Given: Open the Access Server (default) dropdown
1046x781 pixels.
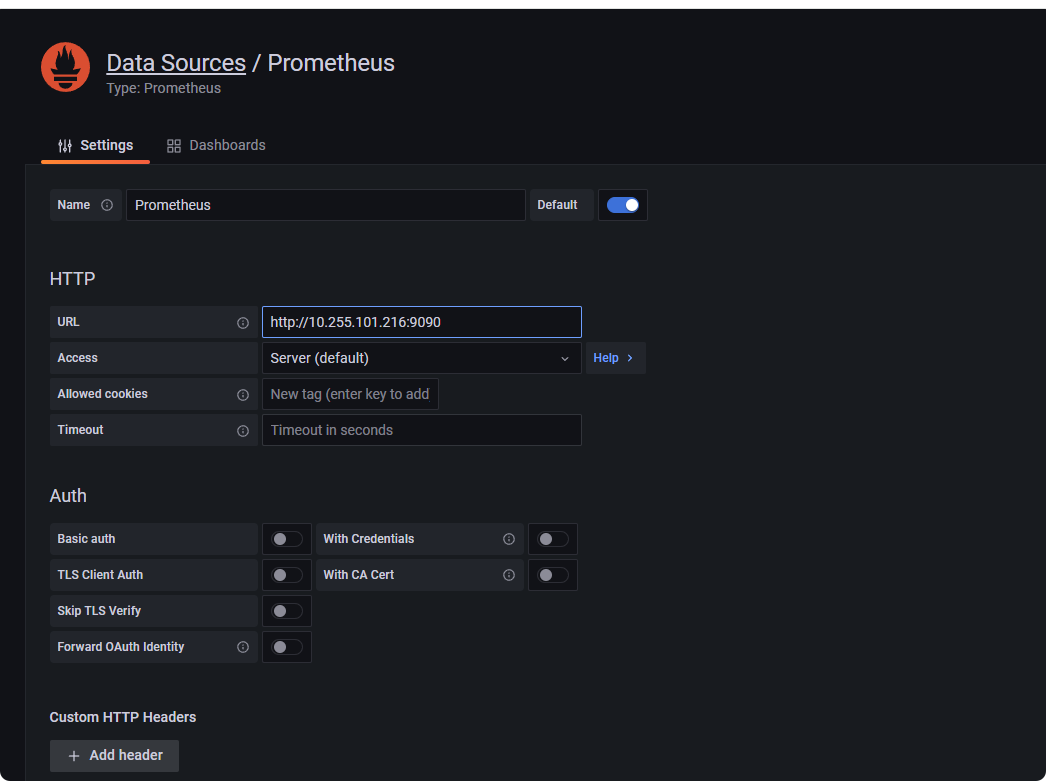Looking at the screenshot, I should point(422,358).
